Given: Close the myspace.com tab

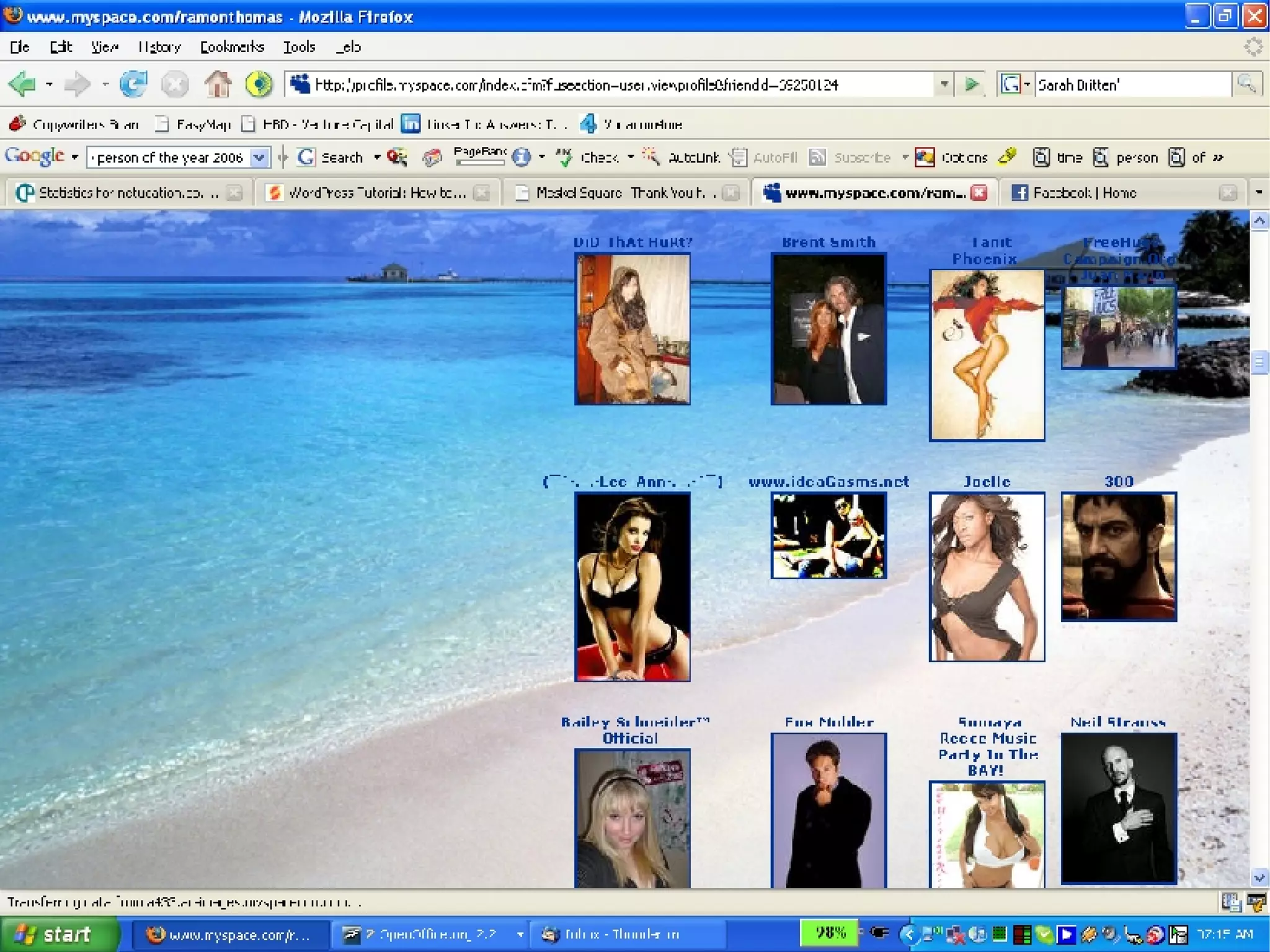Looking at the screenshot, I should [x=979, y=193].
